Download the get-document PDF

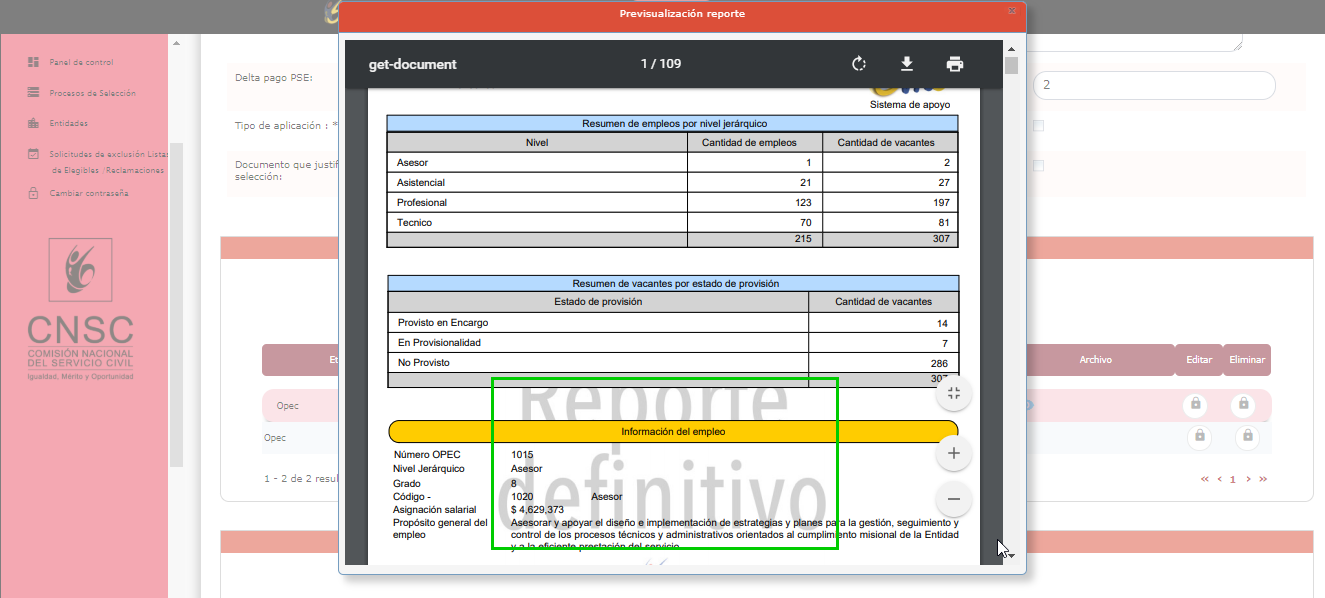(x=907, y=64)
